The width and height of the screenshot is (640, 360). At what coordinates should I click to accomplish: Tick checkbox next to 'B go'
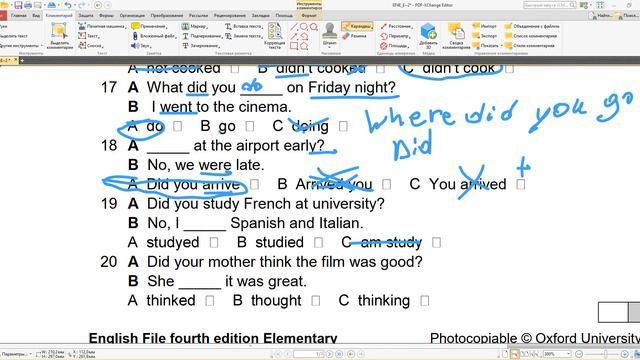coord(250,127)
